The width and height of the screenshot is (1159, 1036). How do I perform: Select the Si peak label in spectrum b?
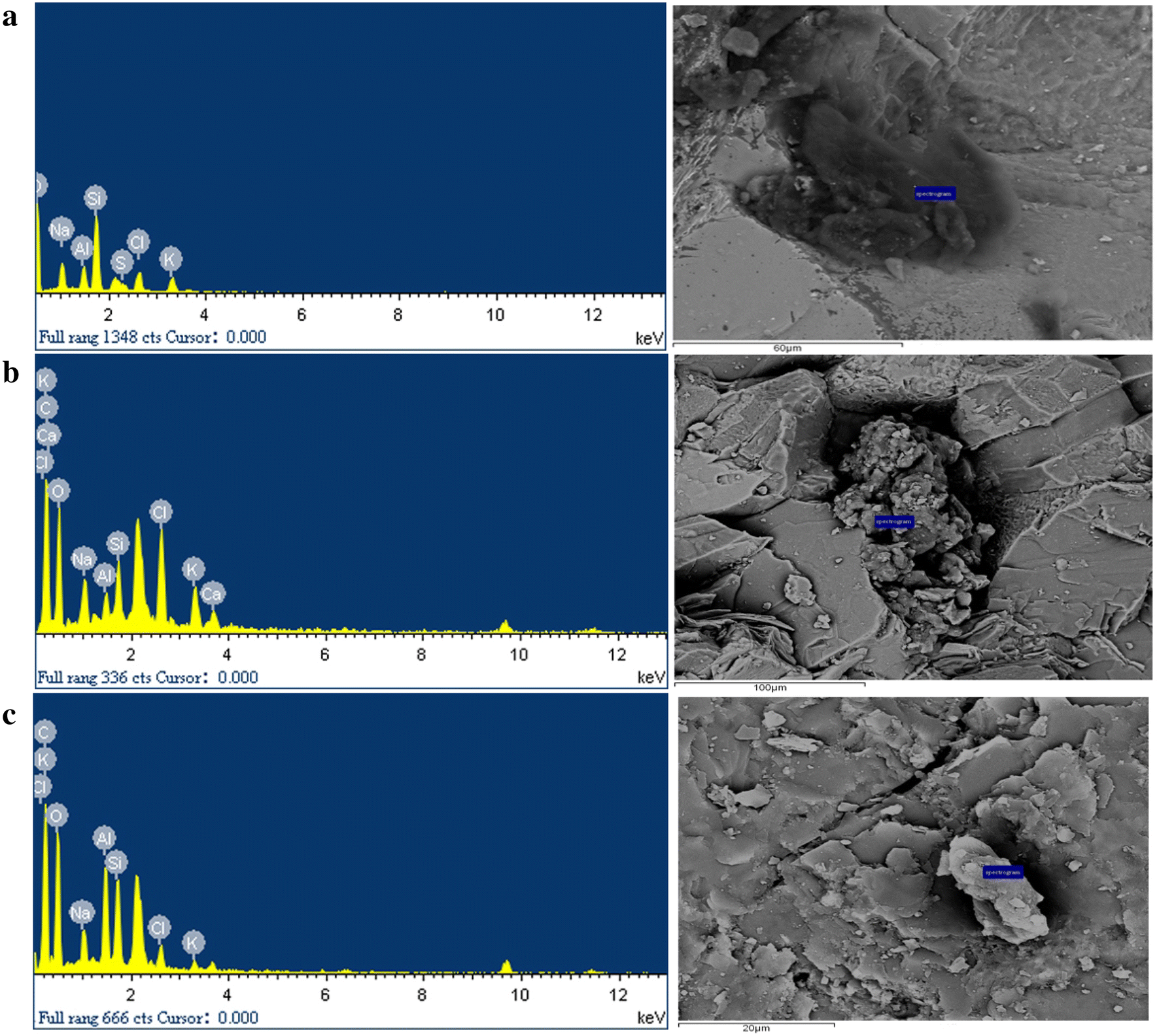(118, 544)
